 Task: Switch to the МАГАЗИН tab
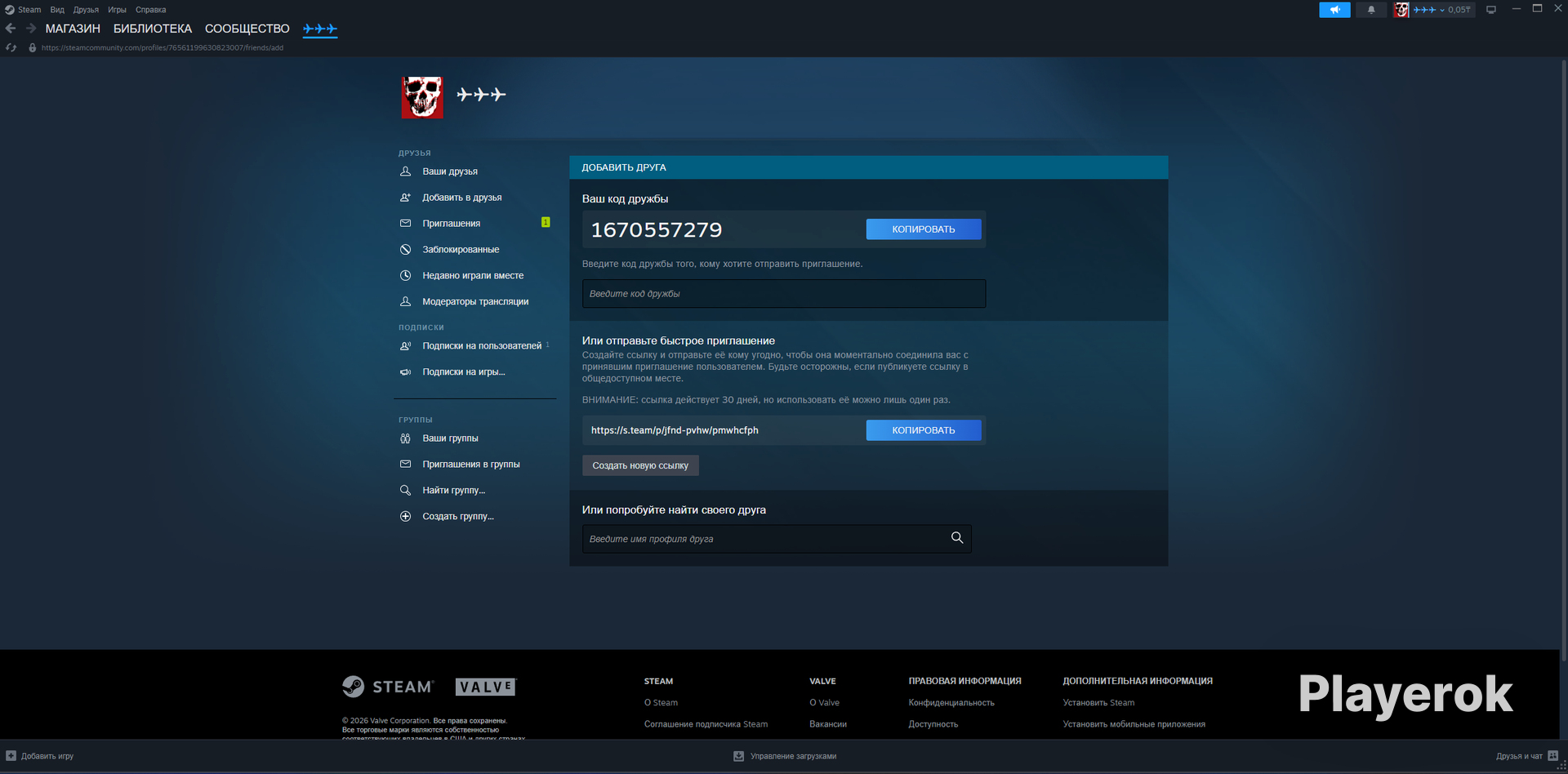tap(73, 29)
